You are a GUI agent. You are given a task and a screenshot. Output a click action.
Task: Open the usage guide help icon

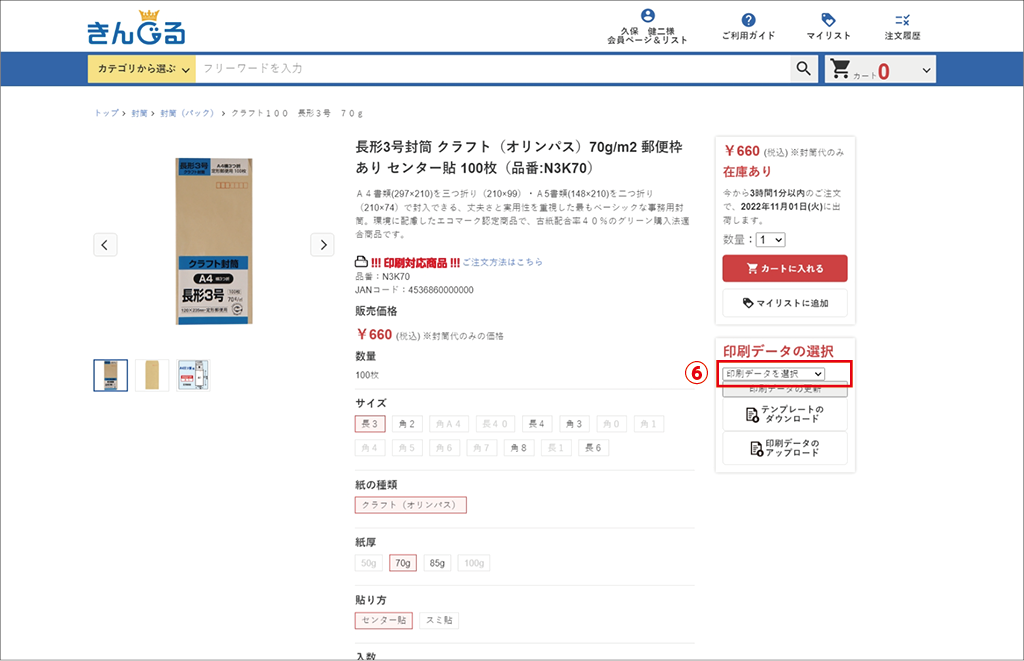[x=748, y=20]
